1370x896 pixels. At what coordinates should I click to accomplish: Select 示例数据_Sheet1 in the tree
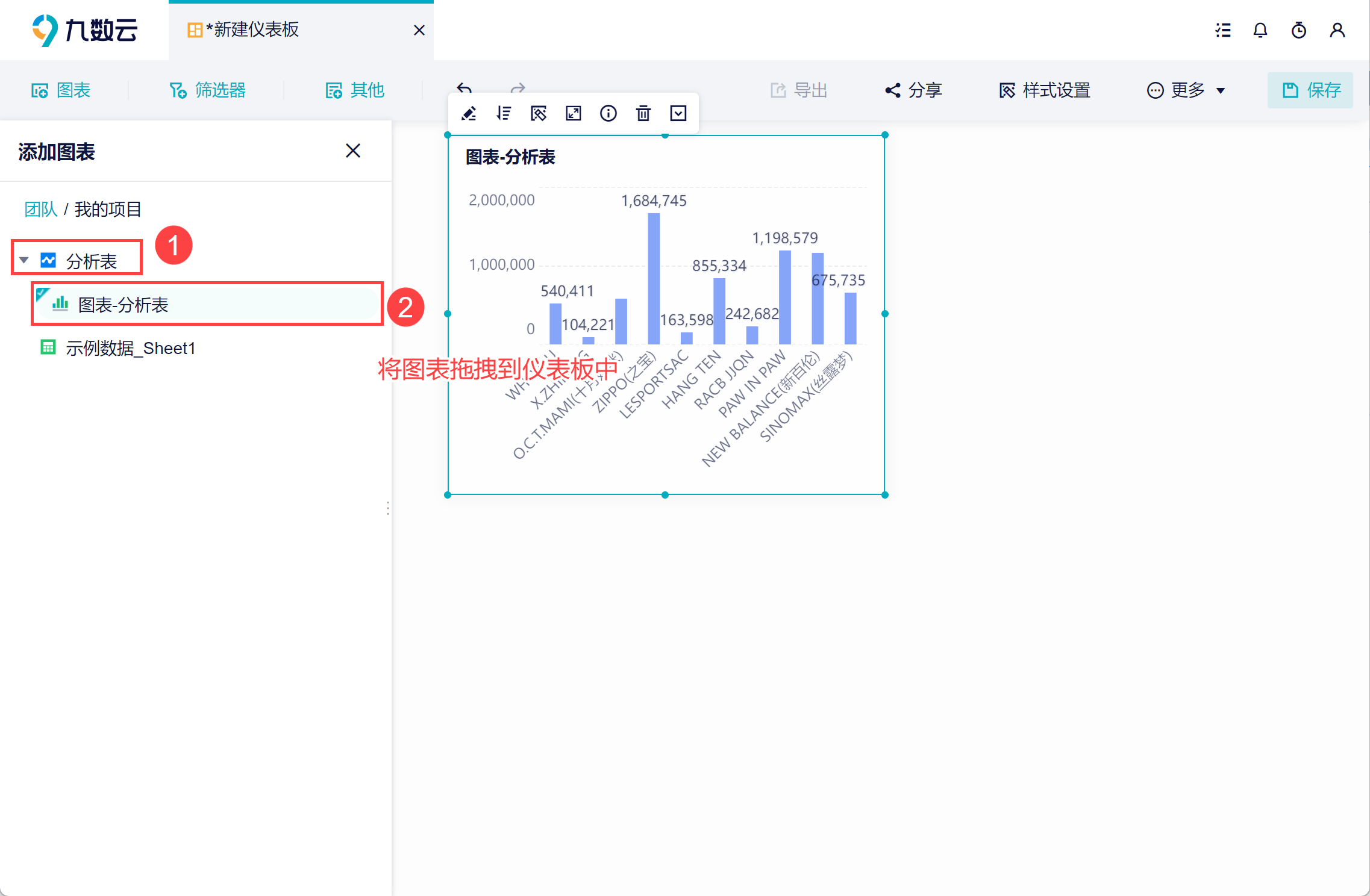pyautogui.click(x=130, y=348)
